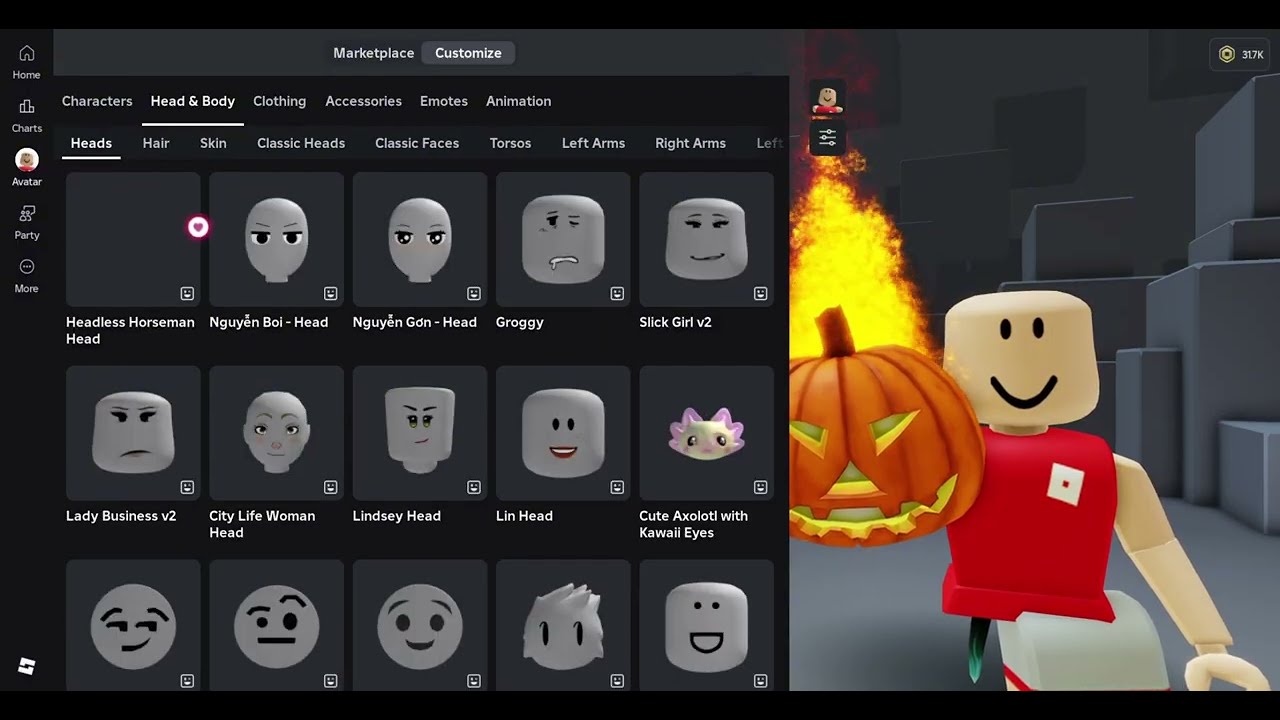Select the Left Arms subcategory
This screenshot has width=1280, height=720.
coord(593,143)
